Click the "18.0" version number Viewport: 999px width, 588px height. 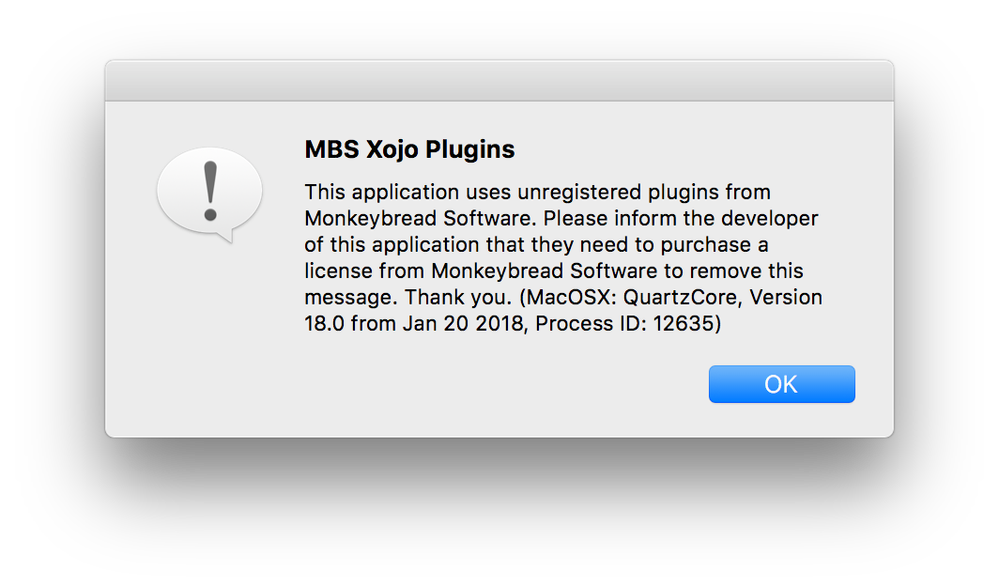325,324
